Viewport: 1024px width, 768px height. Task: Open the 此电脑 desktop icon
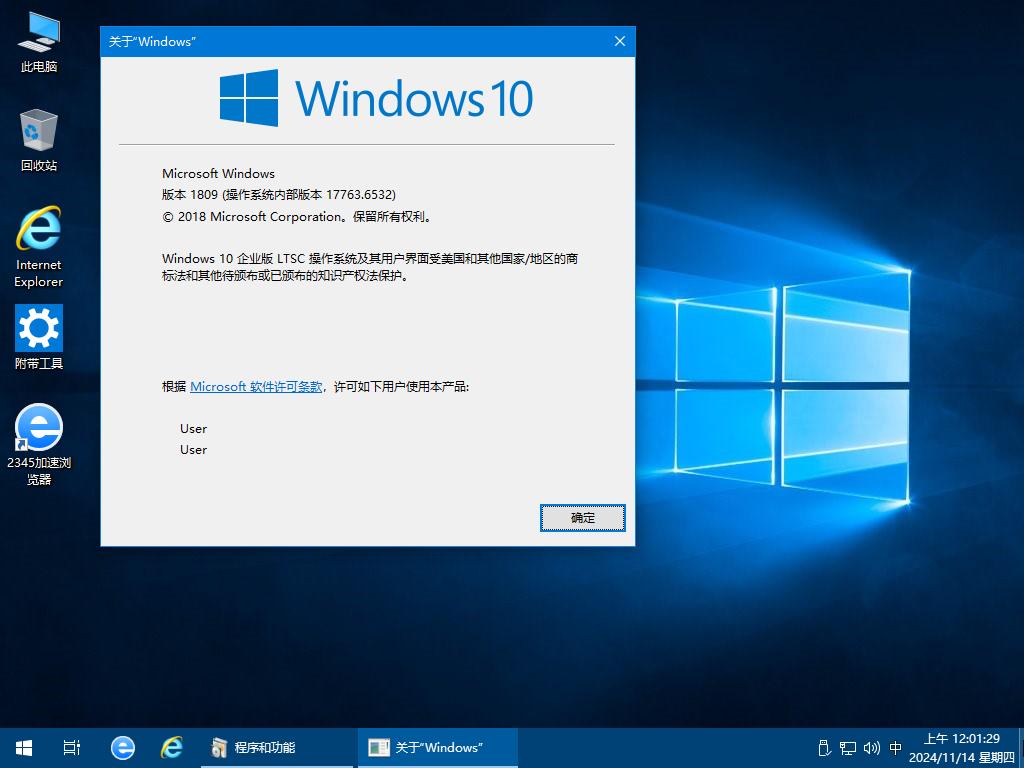39,42
